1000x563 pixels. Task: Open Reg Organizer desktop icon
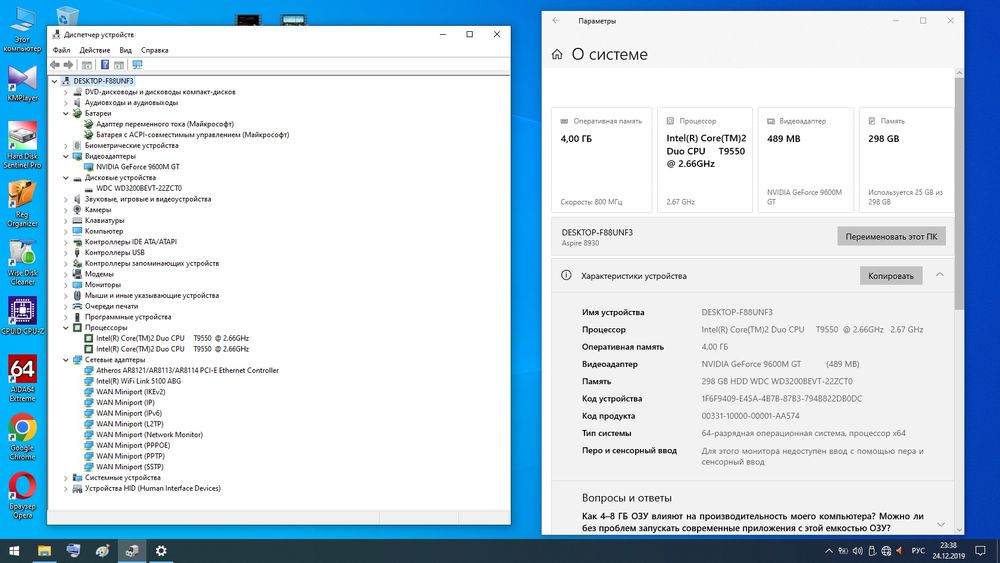[22, 204]
